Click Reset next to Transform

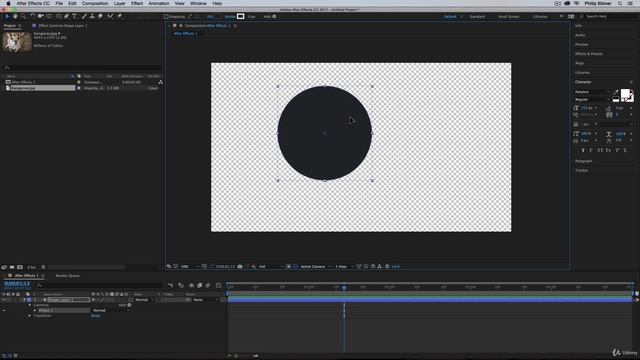(x=96, y=316)
